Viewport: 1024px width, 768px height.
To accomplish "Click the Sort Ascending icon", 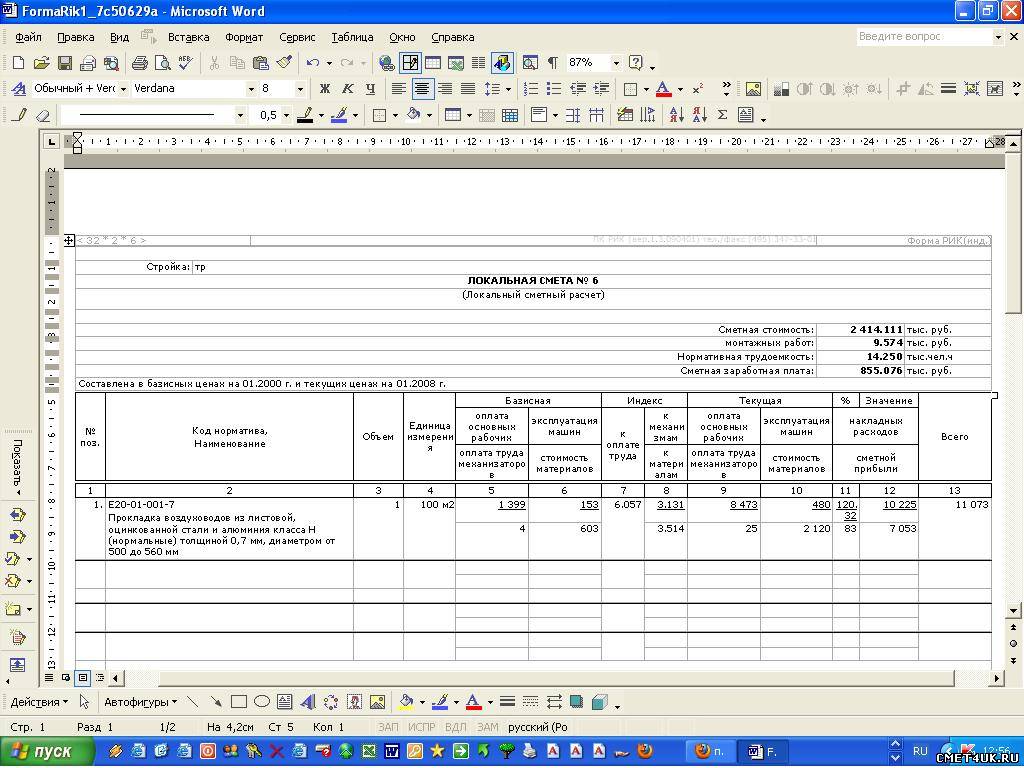I will coord(678,115).
